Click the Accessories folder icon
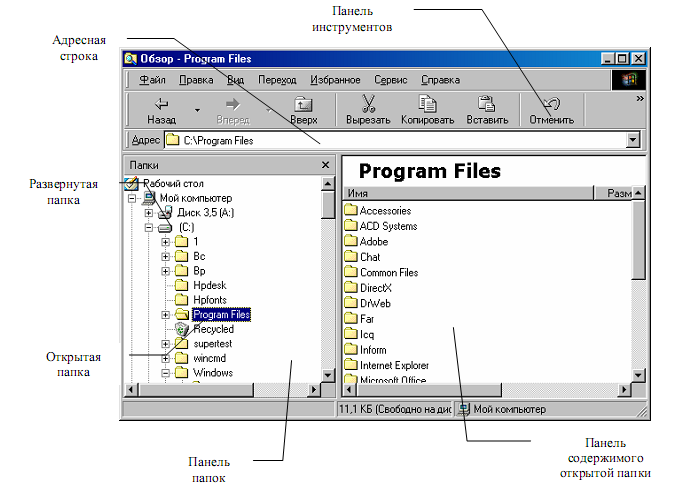Screen dimensions: 694x493 [x=351, y=209]
